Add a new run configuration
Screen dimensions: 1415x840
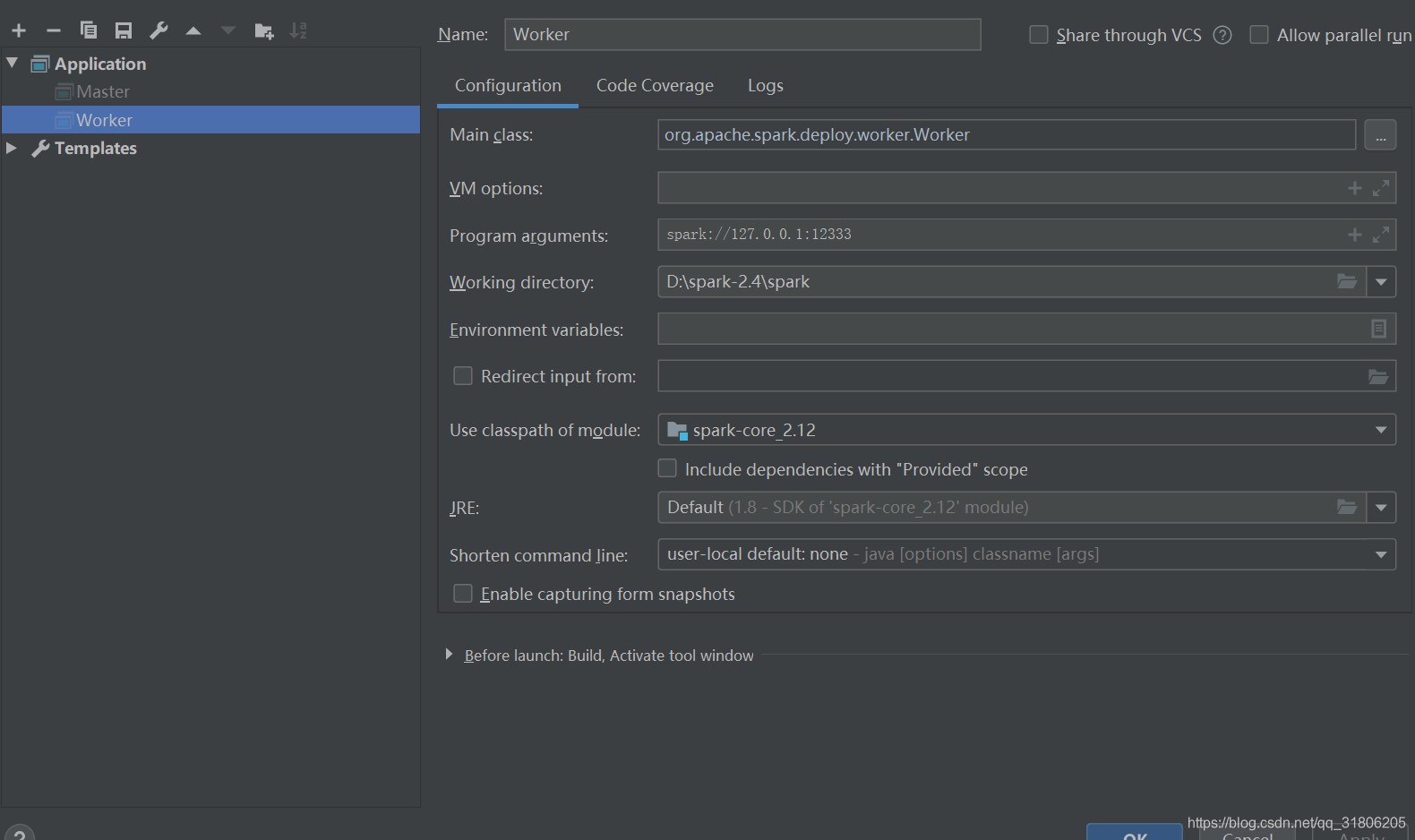click(19, 30)
